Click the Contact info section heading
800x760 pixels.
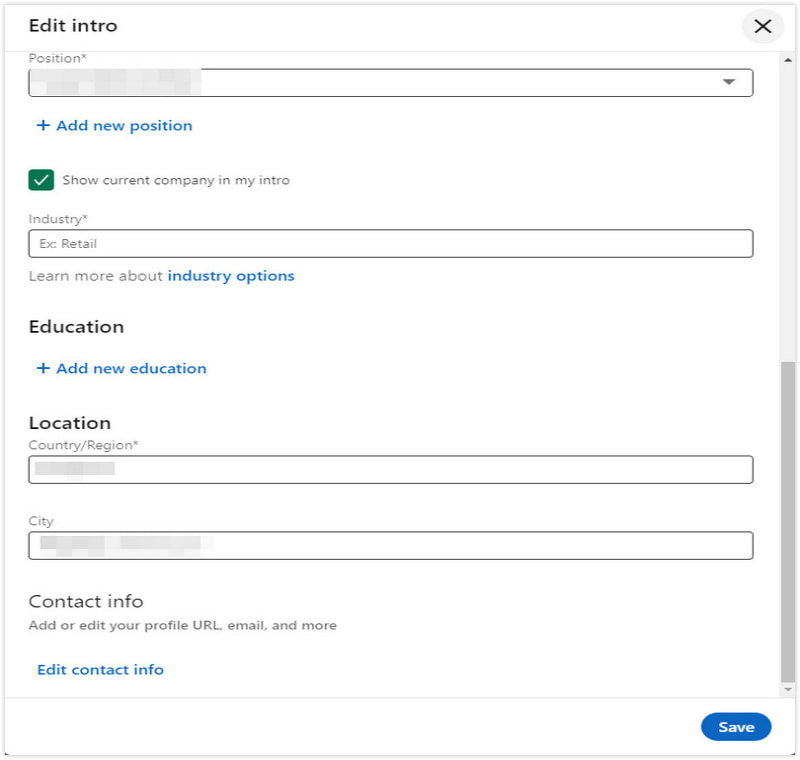[86, 602]
